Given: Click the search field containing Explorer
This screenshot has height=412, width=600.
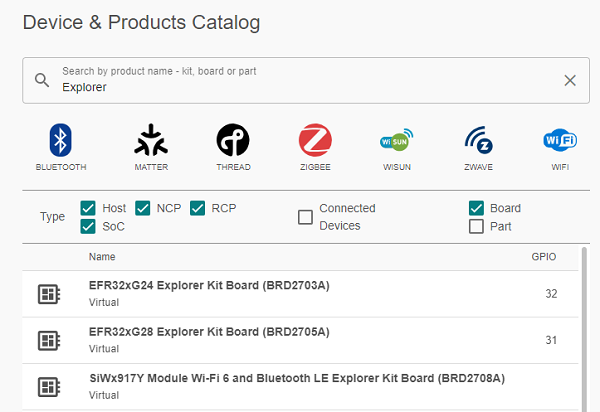Looking at the screenshot, I should coord(306,80).
